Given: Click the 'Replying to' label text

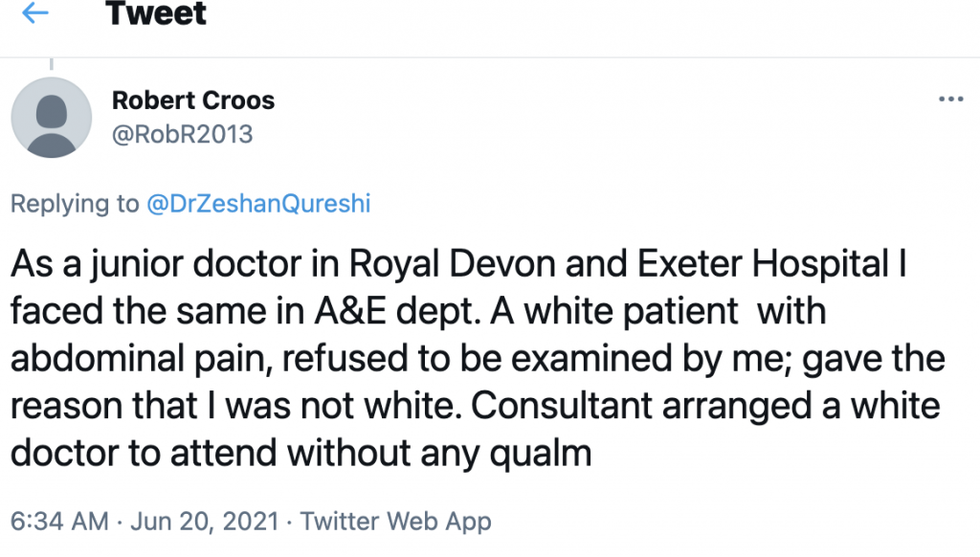Looking at the screenshot, I should pos(75,204).
